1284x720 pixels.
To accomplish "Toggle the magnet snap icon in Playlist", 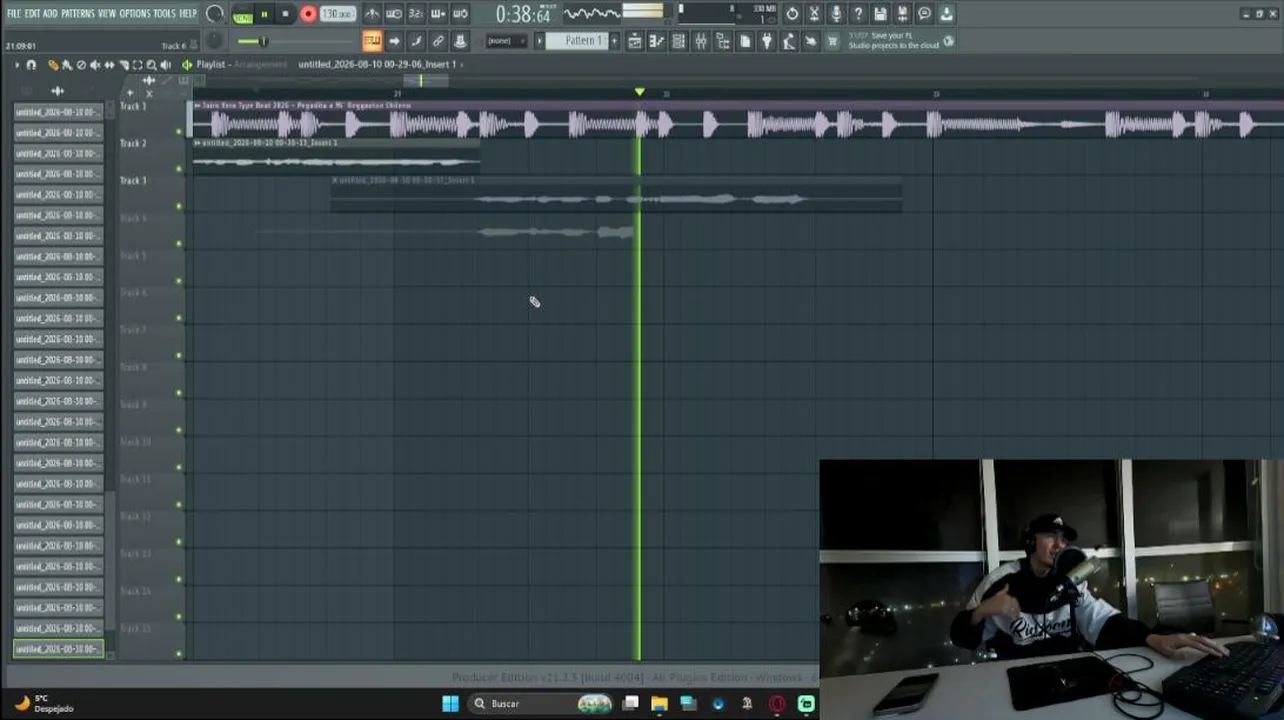I will [x=31, y=65].
